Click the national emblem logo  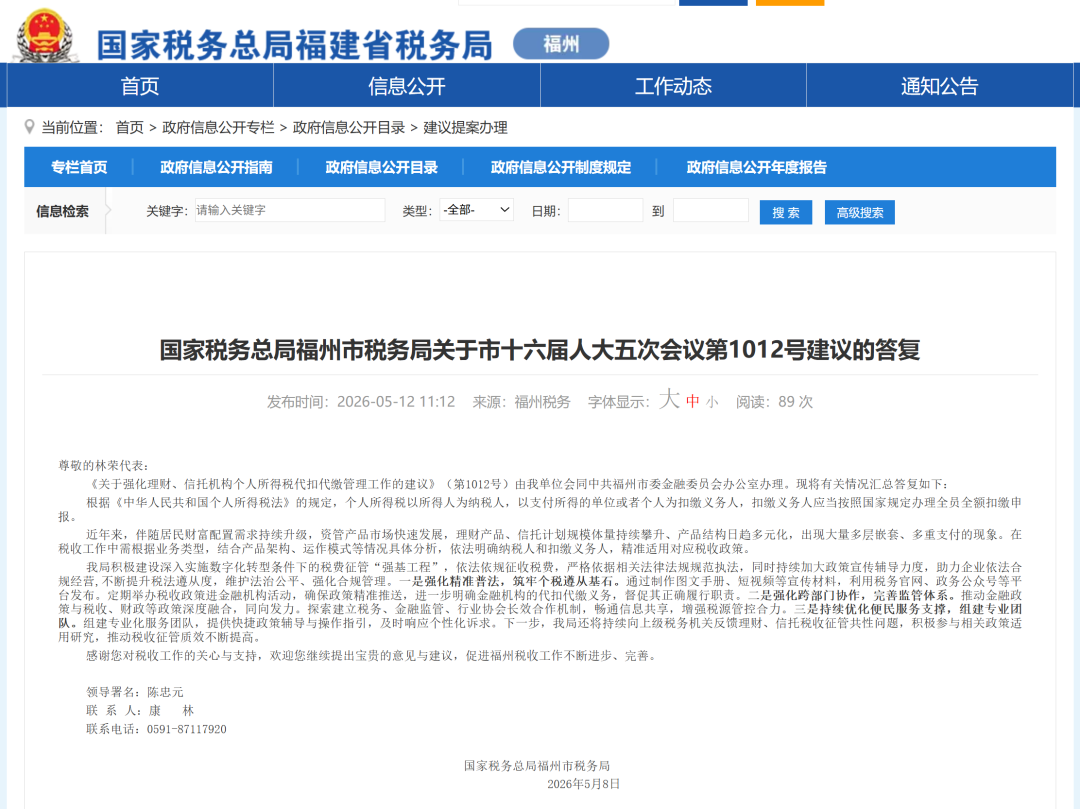44,36
